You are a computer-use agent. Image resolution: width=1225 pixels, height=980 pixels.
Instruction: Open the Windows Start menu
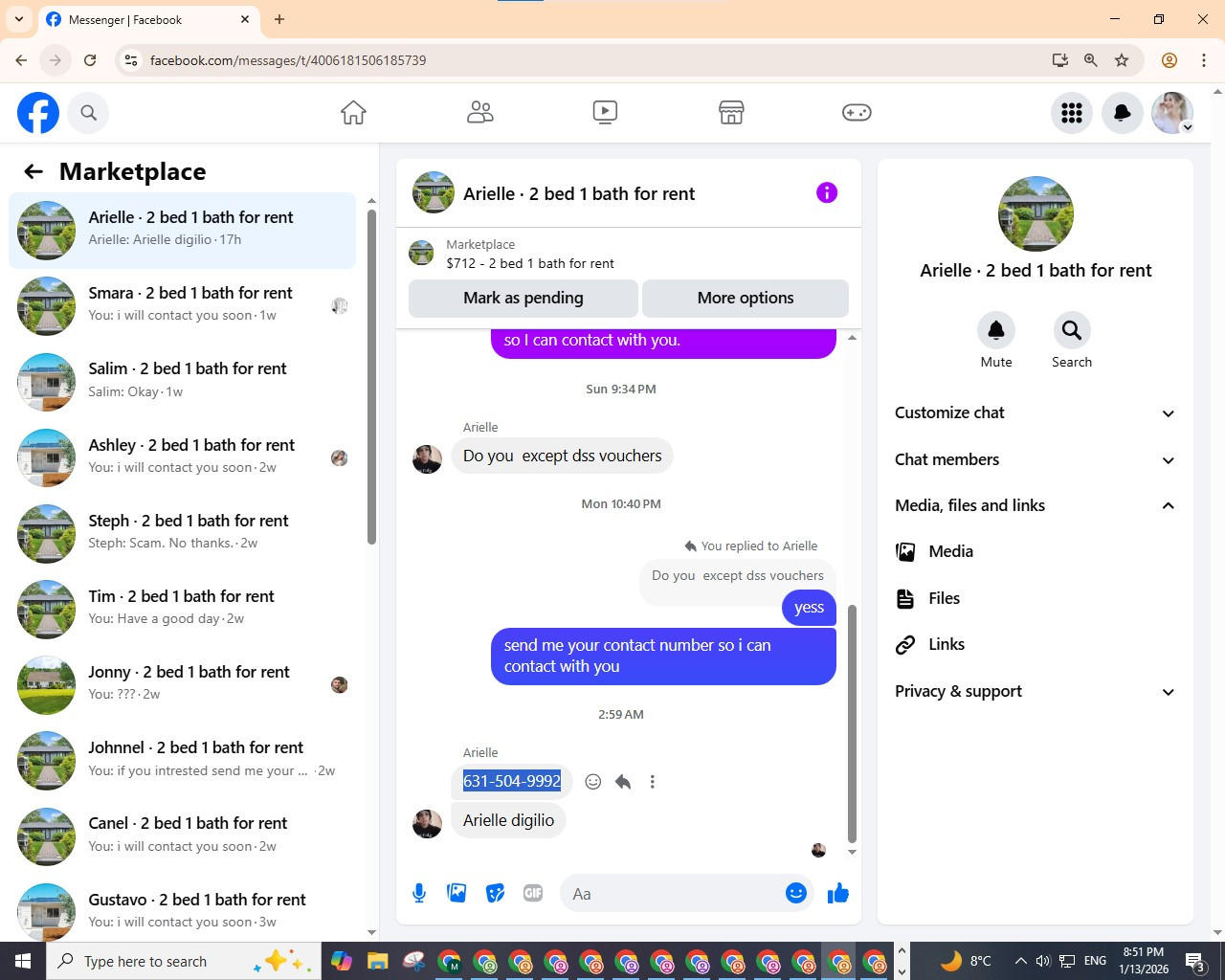[x=23, y=961]
